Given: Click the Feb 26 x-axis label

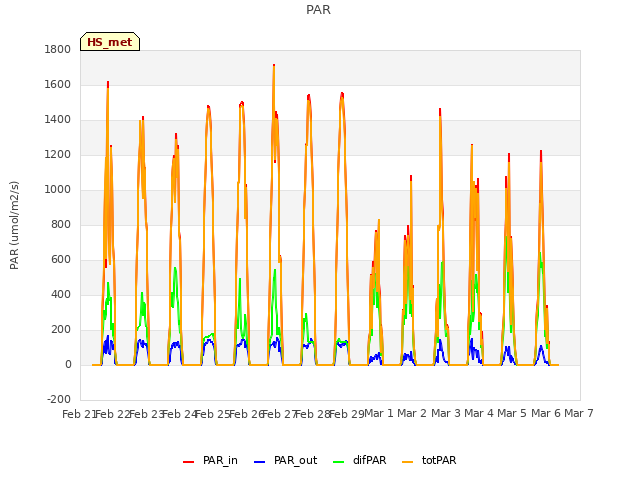Looking at the screenshot, I should point(246,414).
